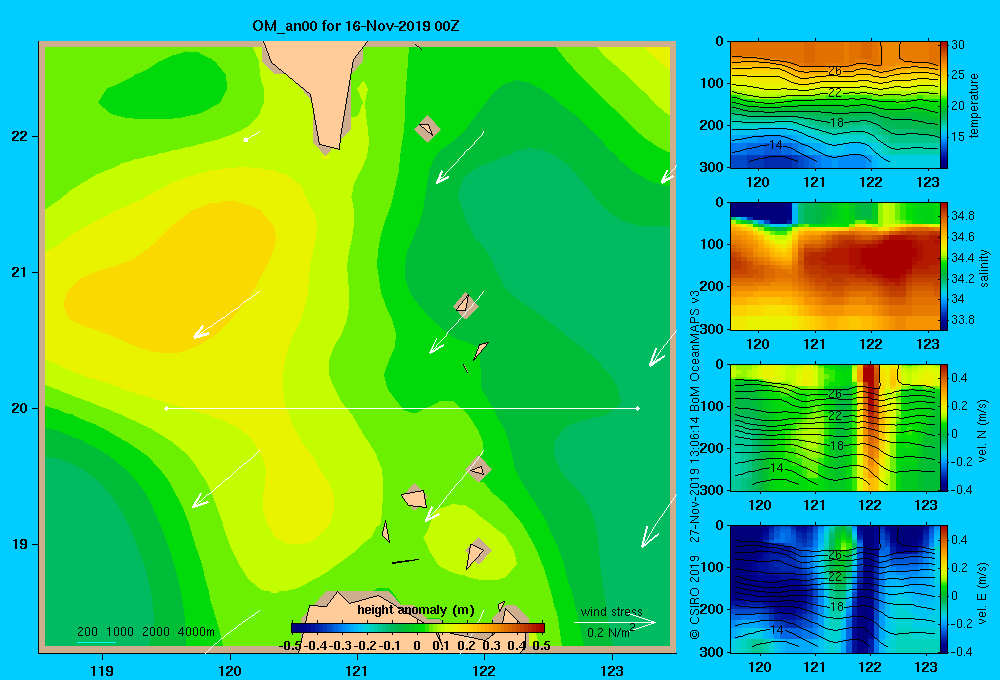Click the "26" contour label in temperature panel
1000x680 pixels.
pos(835,70)
